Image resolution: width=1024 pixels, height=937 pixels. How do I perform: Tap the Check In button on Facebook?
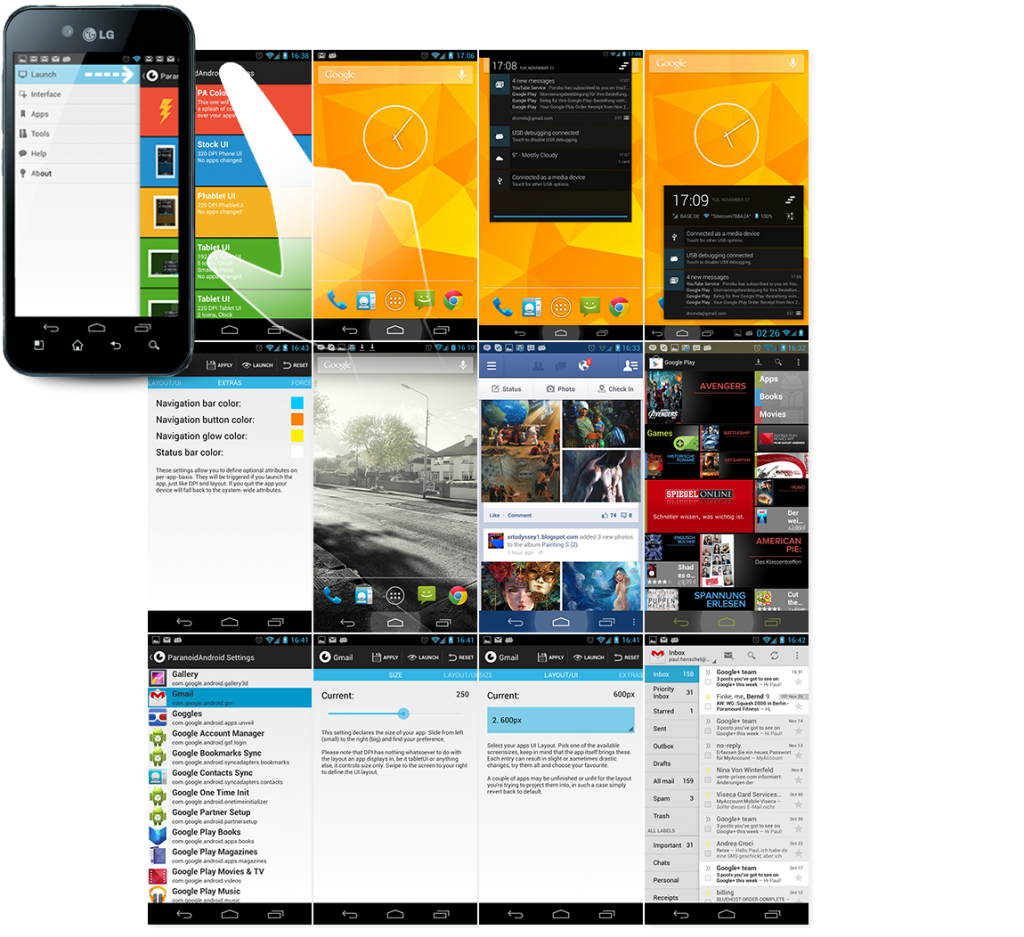pos(614,389)
